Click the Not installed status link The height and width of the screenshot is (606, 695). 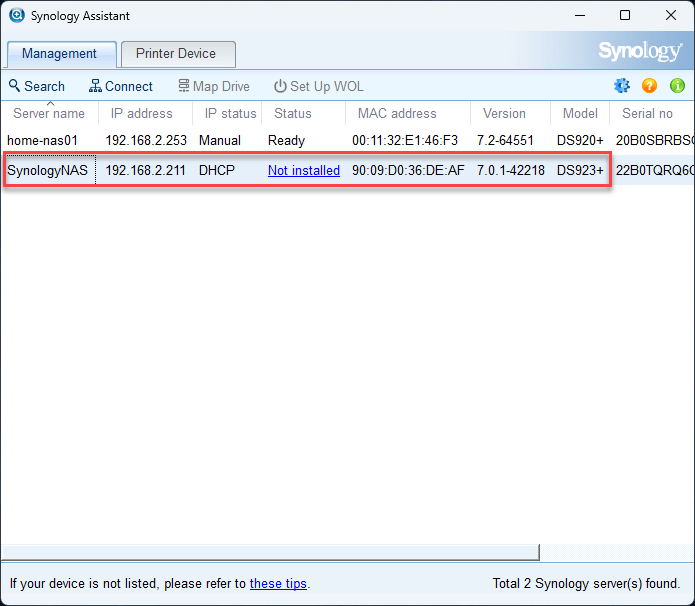304,170
